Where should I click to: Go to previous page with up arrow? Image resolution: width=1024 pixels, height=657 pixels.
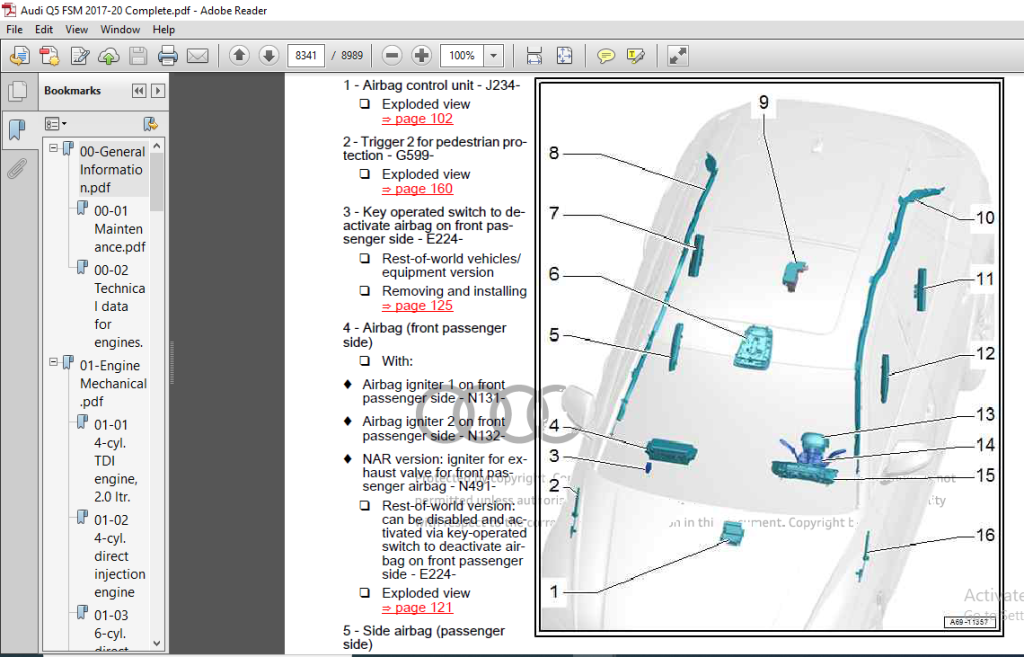pos(239,56)
